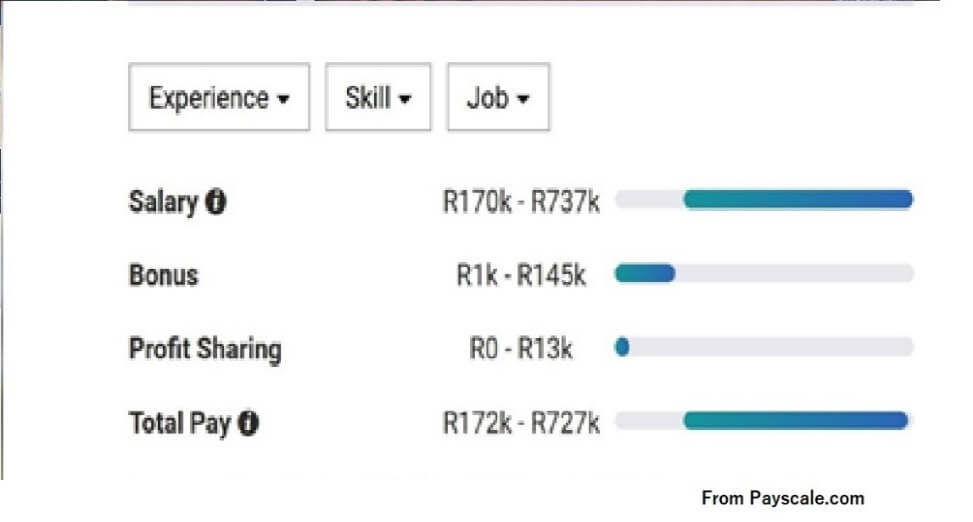
Task: Select the Bonus label
Action: click(x=163, y=275)
